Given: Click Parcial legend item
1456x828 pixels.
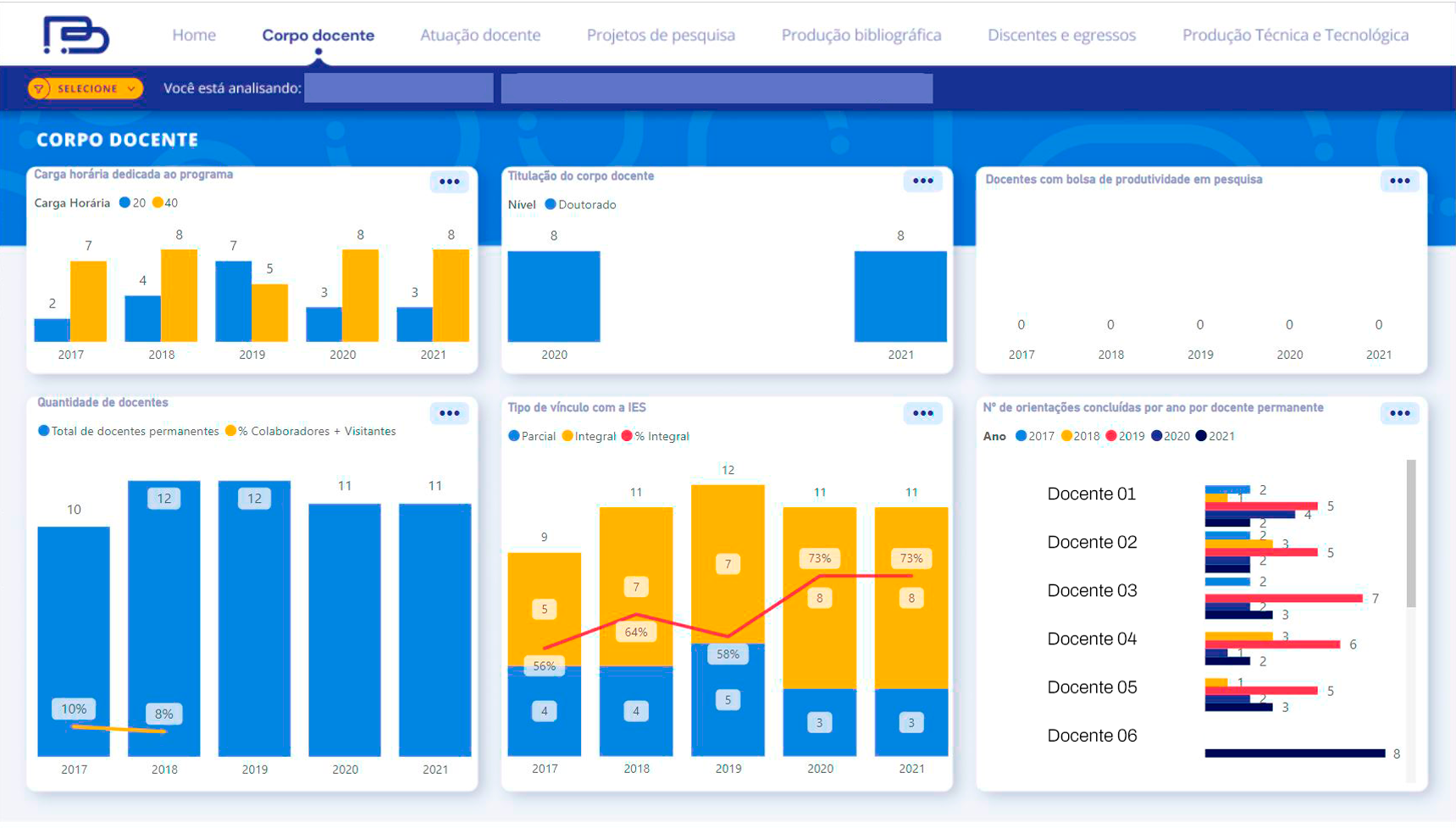Looking at the screenshot, I should click(x=532, y=436).
